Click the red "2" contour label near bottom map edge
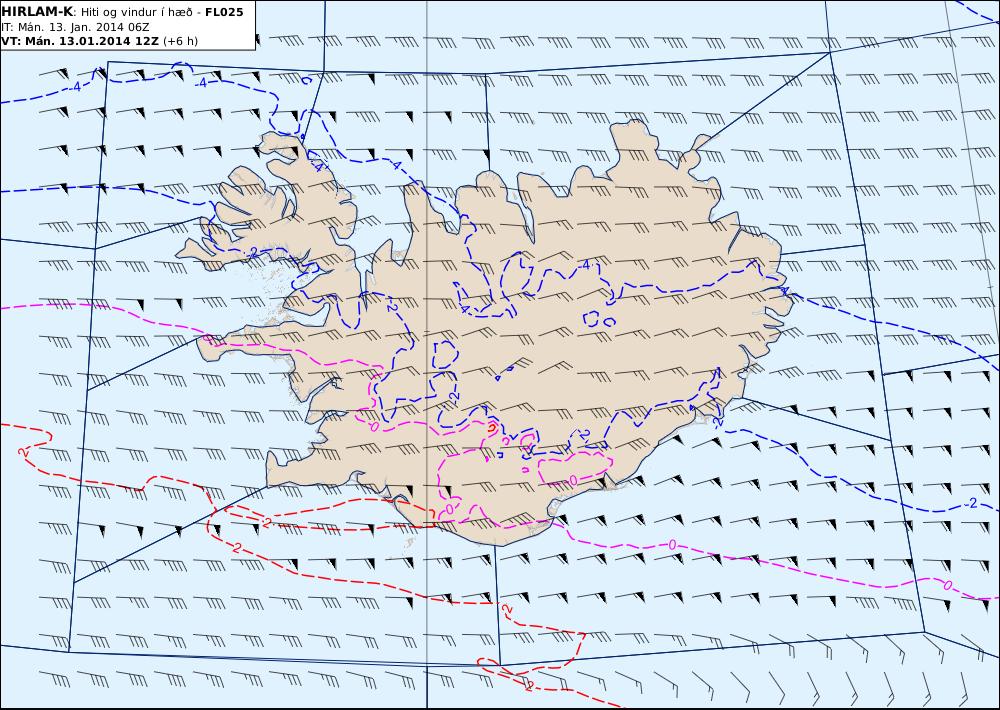Viewport: 1000px width, 710px height. (529, 686)
